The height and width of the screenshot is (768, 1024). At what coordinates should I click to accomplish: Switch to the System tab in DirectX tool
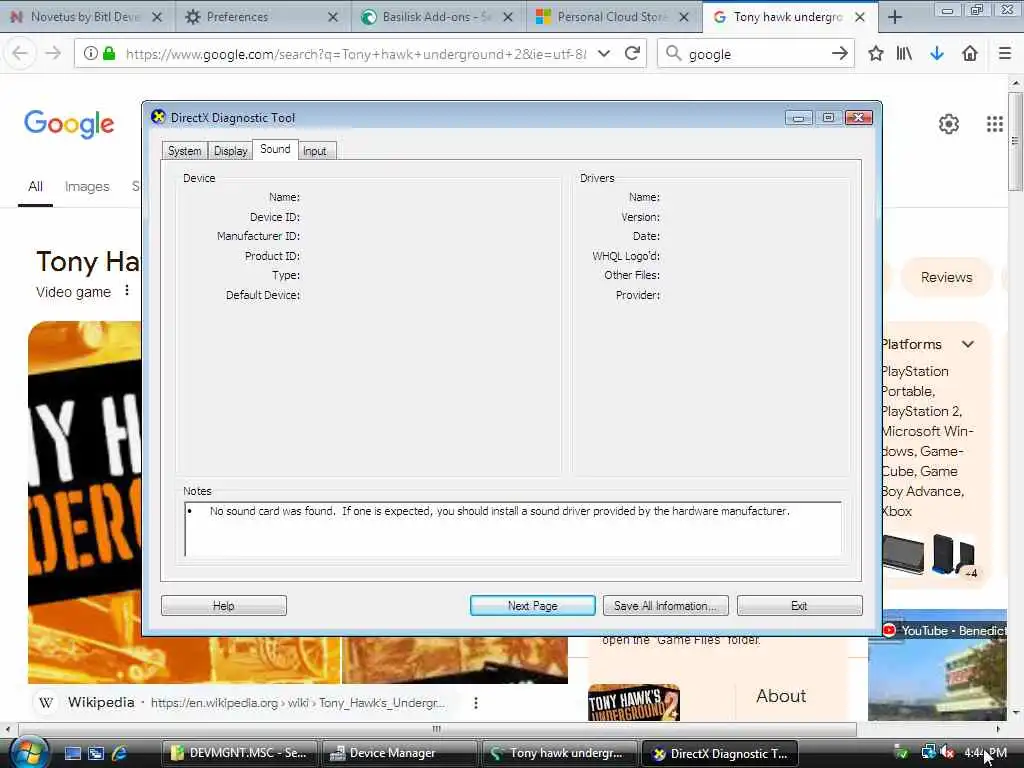[184, 151]
